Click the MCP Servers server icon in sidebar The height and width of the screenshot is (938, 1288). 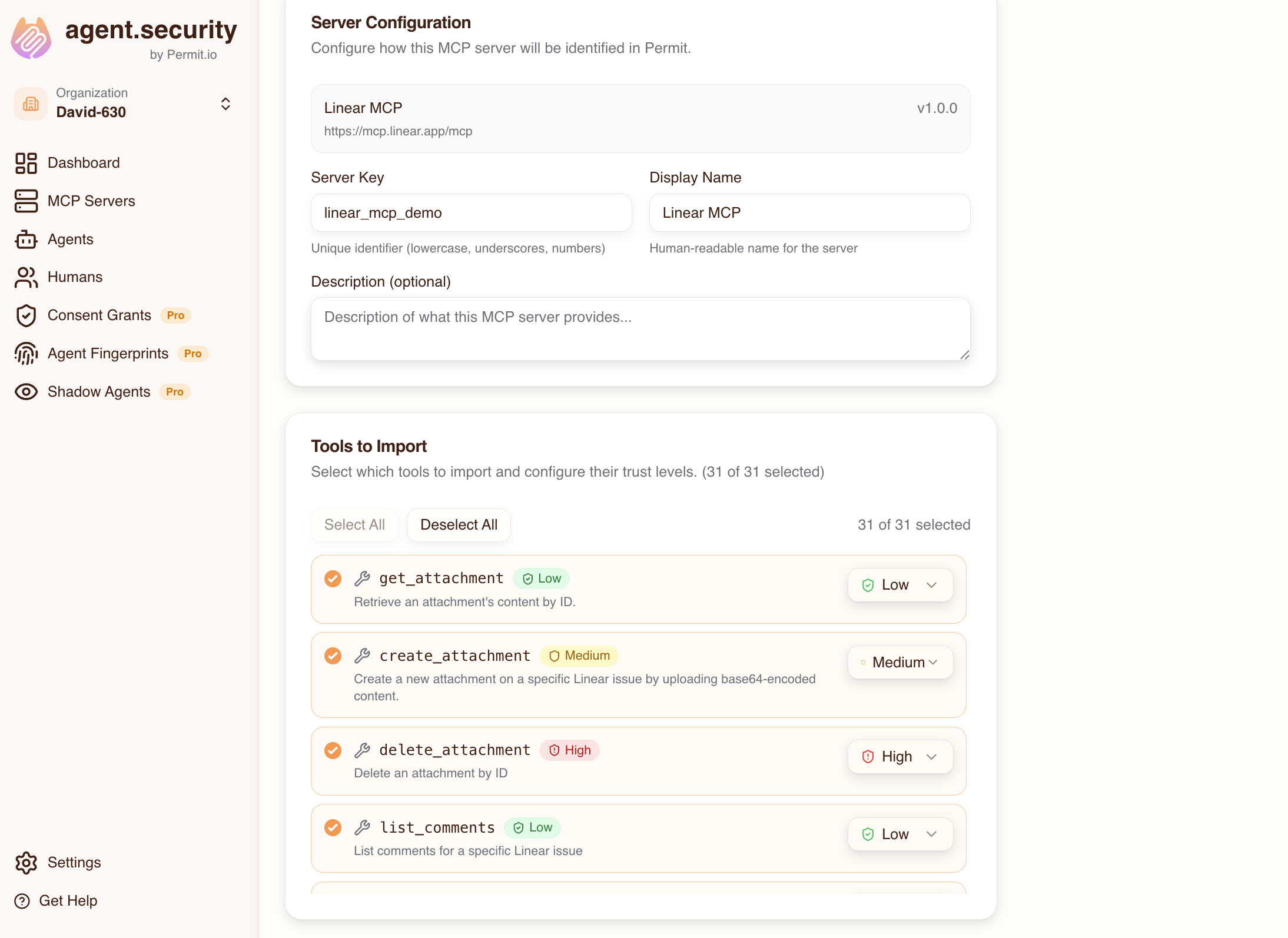pos(25,201)
